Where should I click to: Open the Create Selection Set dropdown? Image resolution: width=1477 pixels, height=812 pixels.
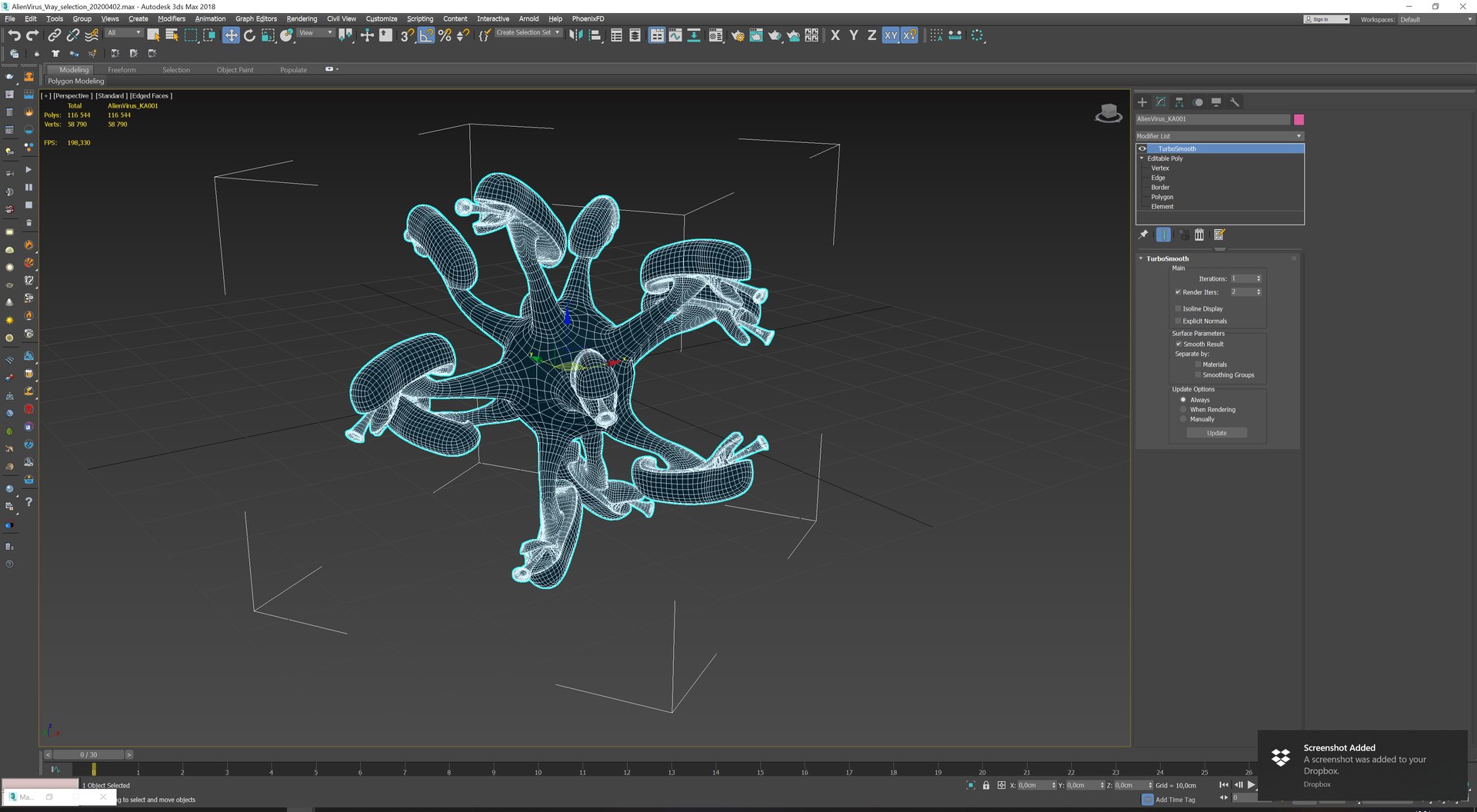tap(528, 32)
